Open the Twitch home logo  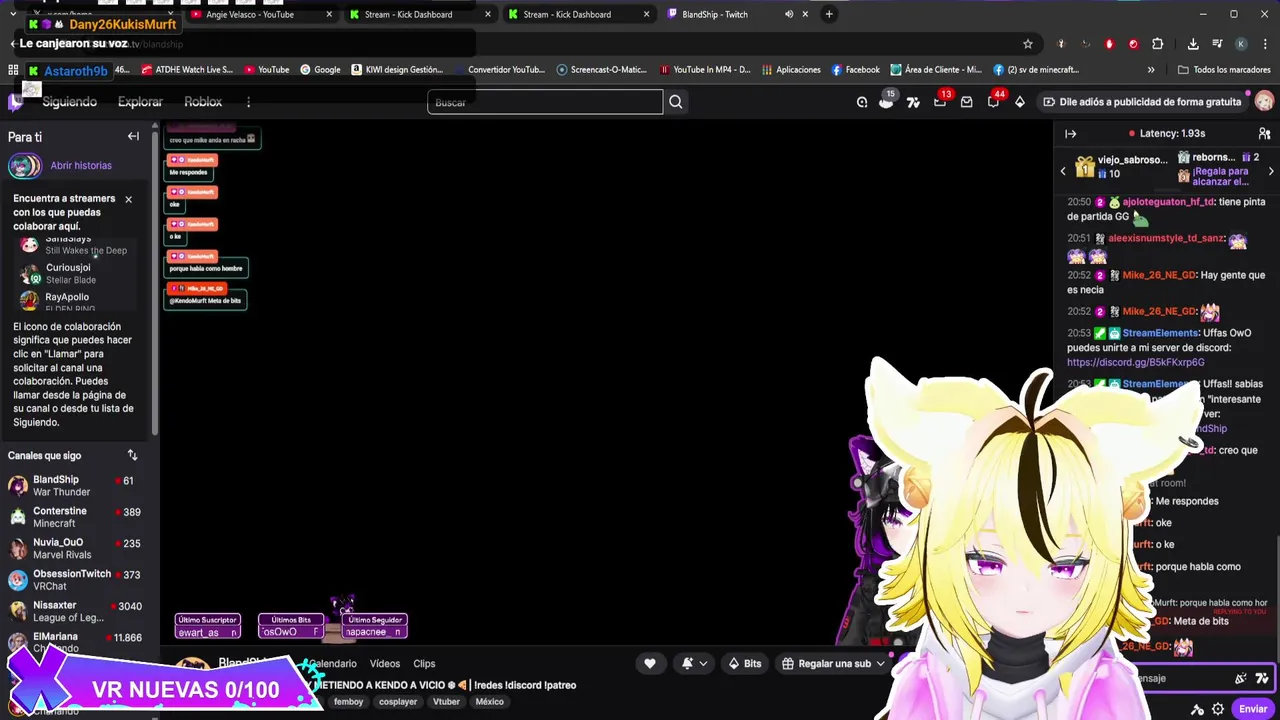click(x=15, y=102)
